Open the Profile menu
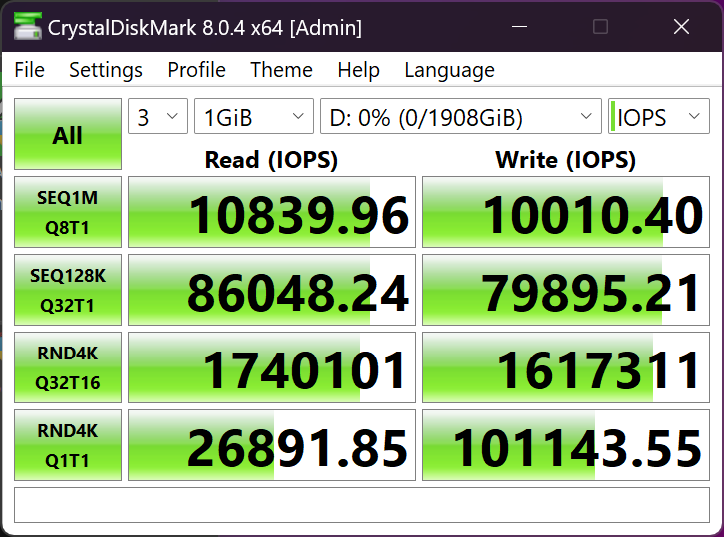Viewport: 724px width, 537px height. tap(196, 70)
